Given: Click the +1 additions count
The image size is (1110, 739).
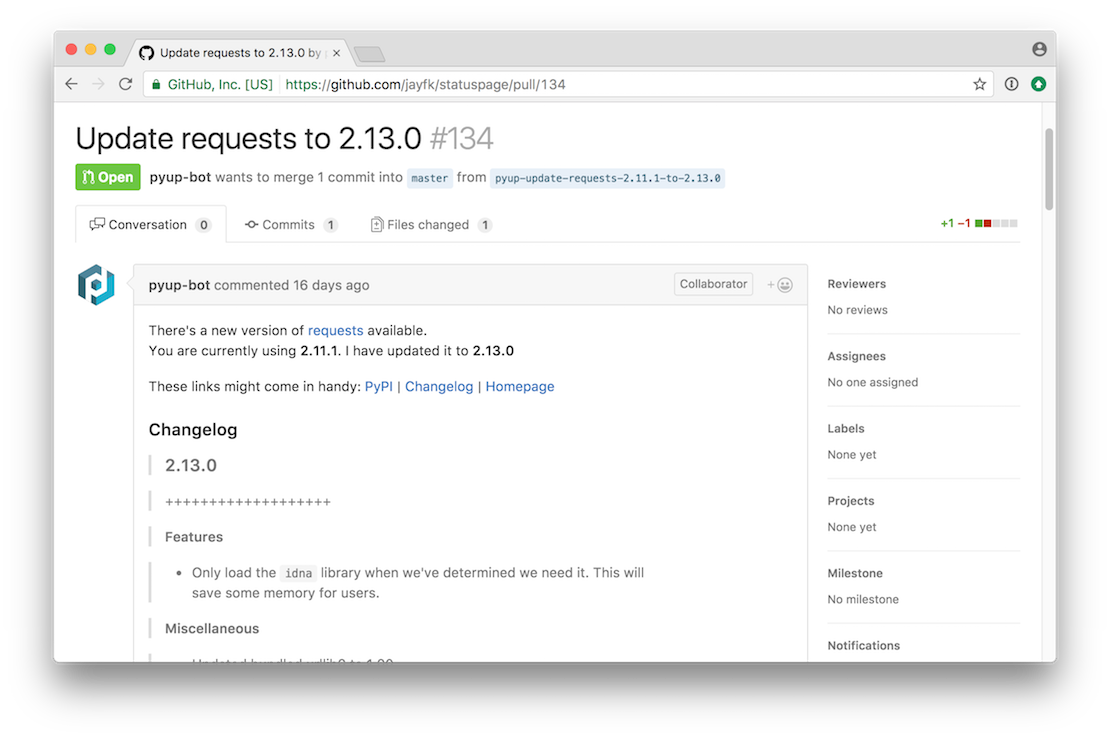Looking at the screenshot, I should pos(946,224).
